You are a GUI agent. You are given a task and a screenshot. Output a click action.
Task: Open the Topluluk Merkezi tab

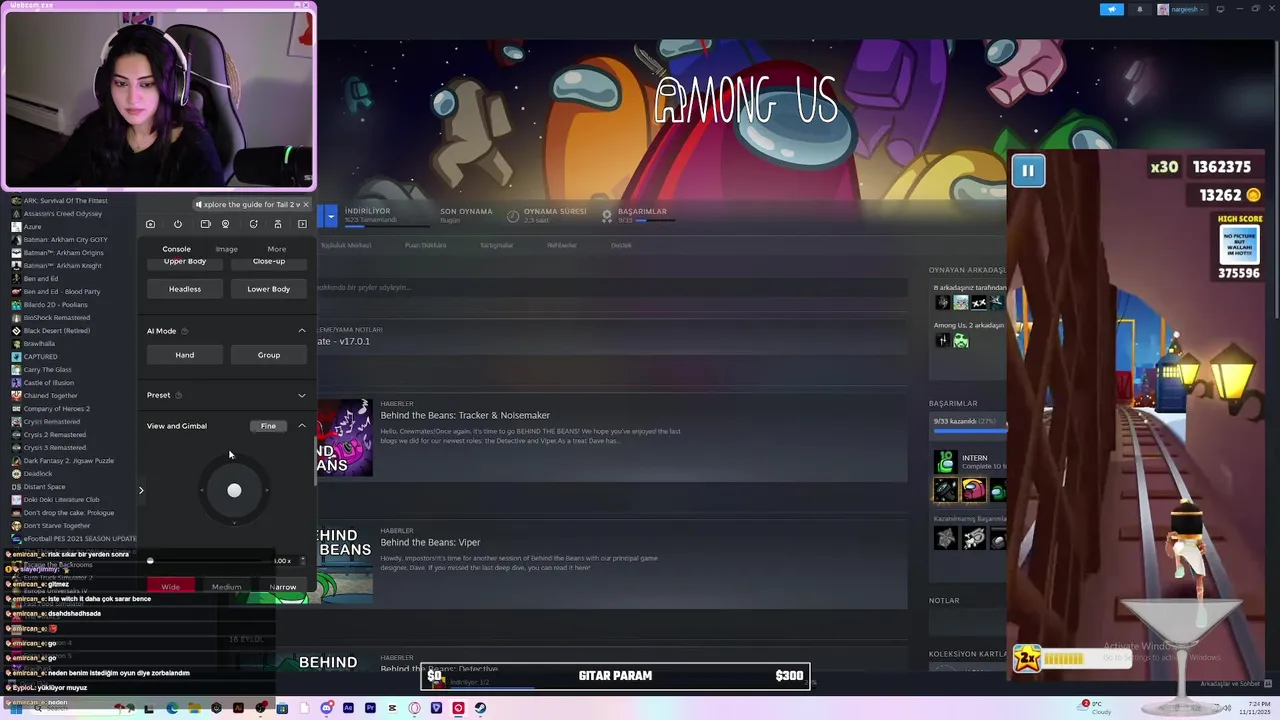[x=346, y=245]
